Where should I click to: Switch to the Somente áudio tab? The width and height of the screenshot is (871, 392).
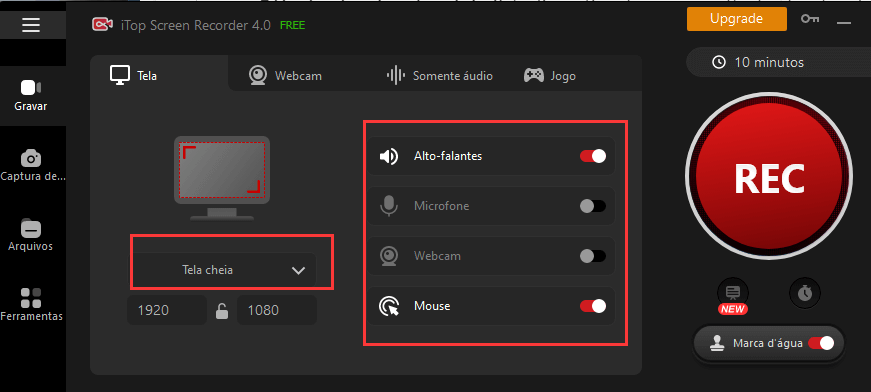[439, 76]
